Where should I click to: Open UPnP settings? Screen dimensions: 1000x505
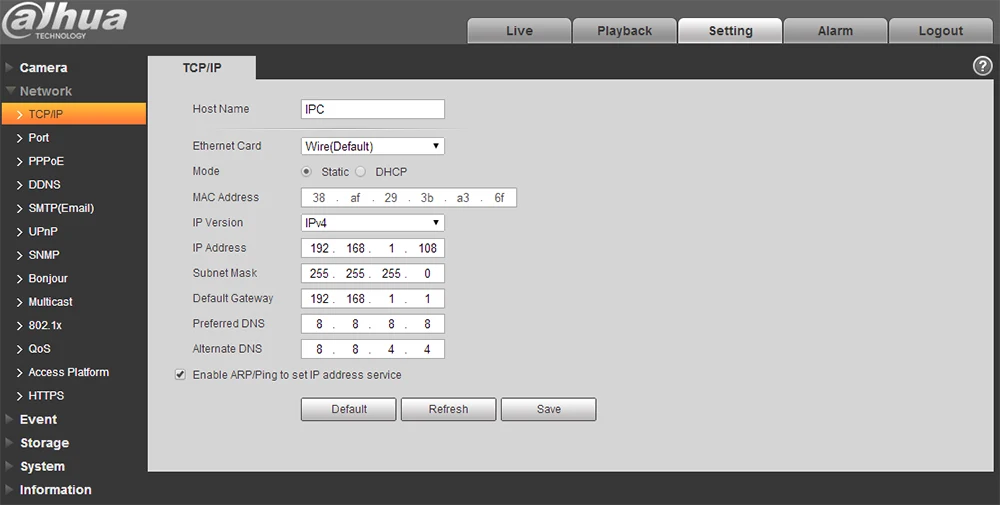point(43,231)
